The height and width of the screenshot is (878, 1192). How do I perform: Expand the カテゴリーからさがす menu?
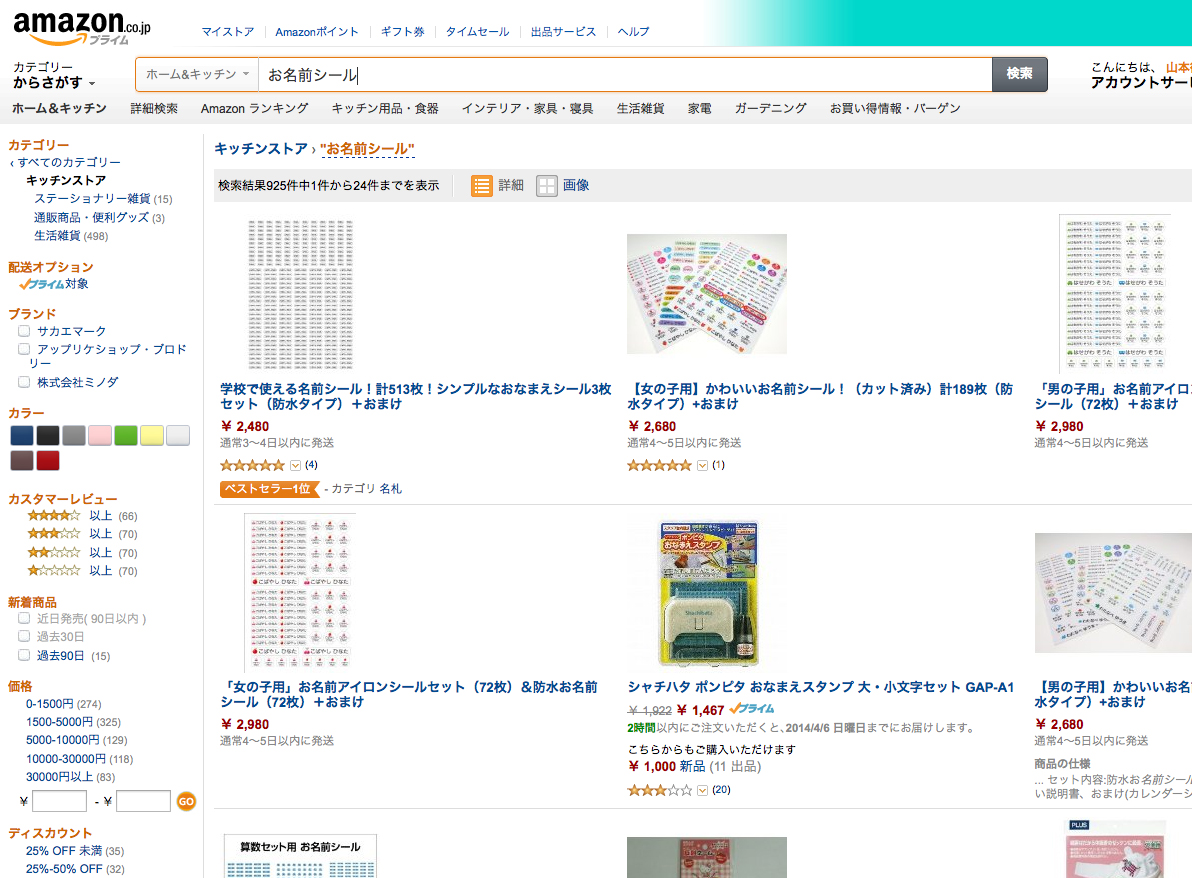click(54, 75)
